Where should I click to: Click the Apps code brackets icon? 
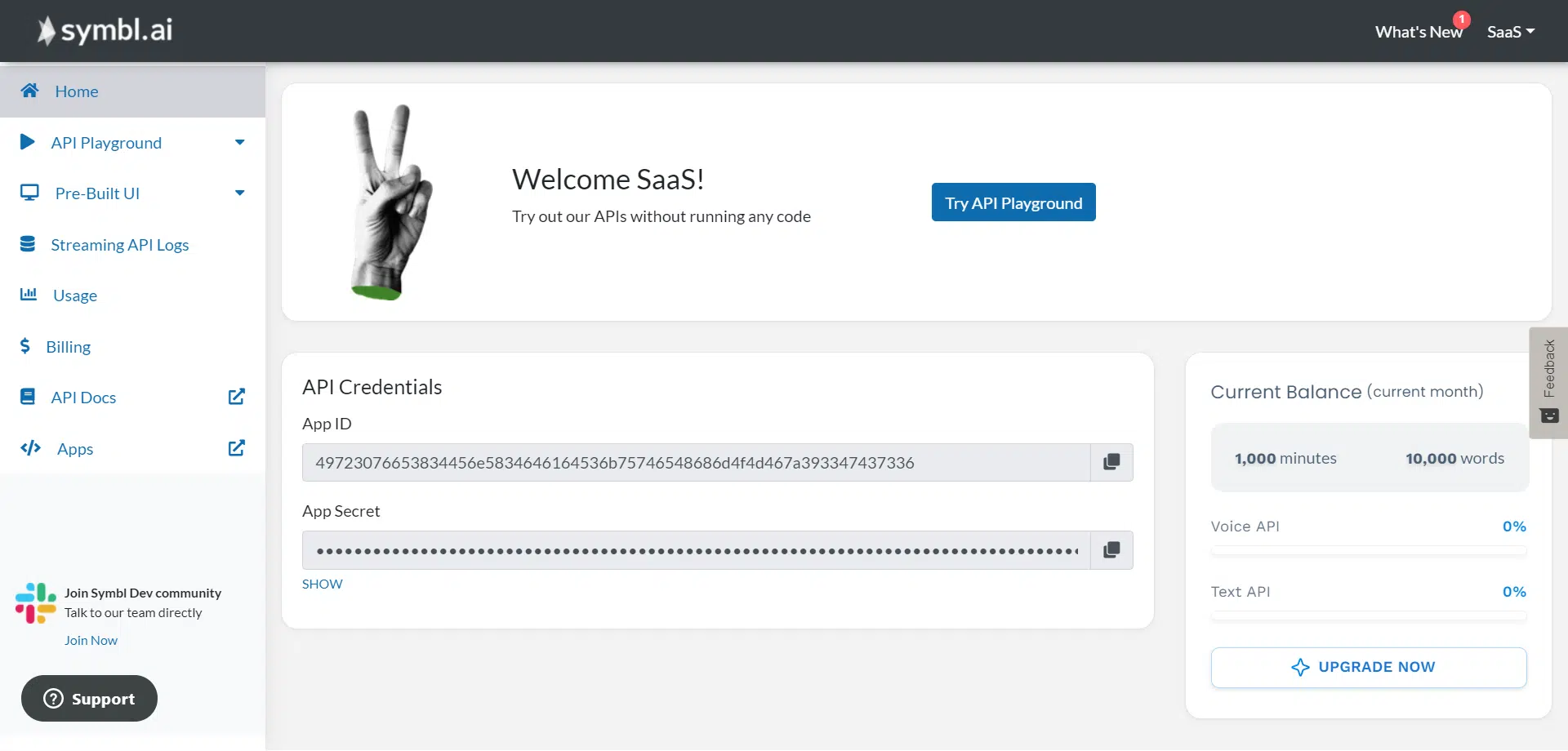point(30,447)
